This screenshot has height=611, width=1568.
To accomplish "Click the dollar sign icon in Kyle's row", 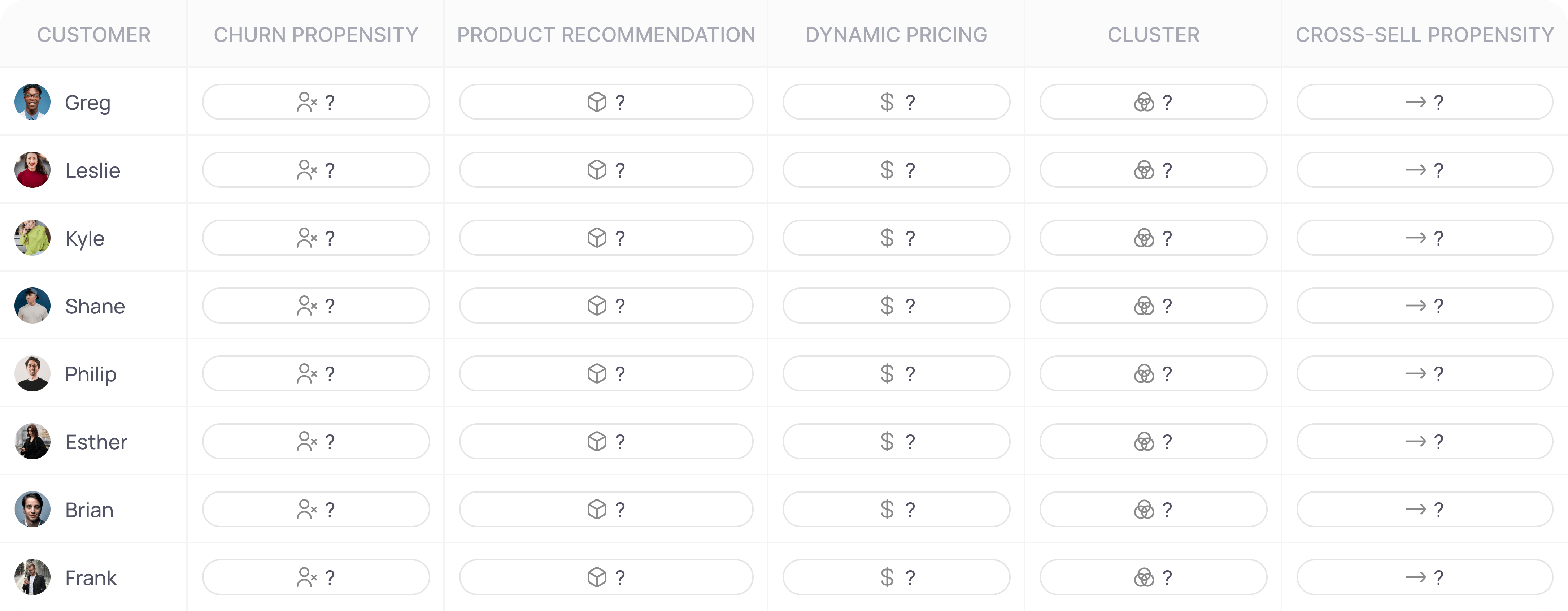I will [x=887, y=238].
